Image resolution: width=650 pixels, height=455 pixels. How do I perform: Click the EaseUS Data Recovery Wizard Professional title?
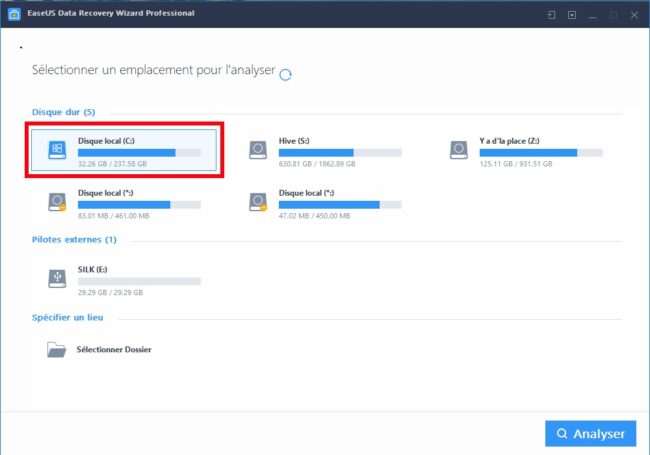111,13
